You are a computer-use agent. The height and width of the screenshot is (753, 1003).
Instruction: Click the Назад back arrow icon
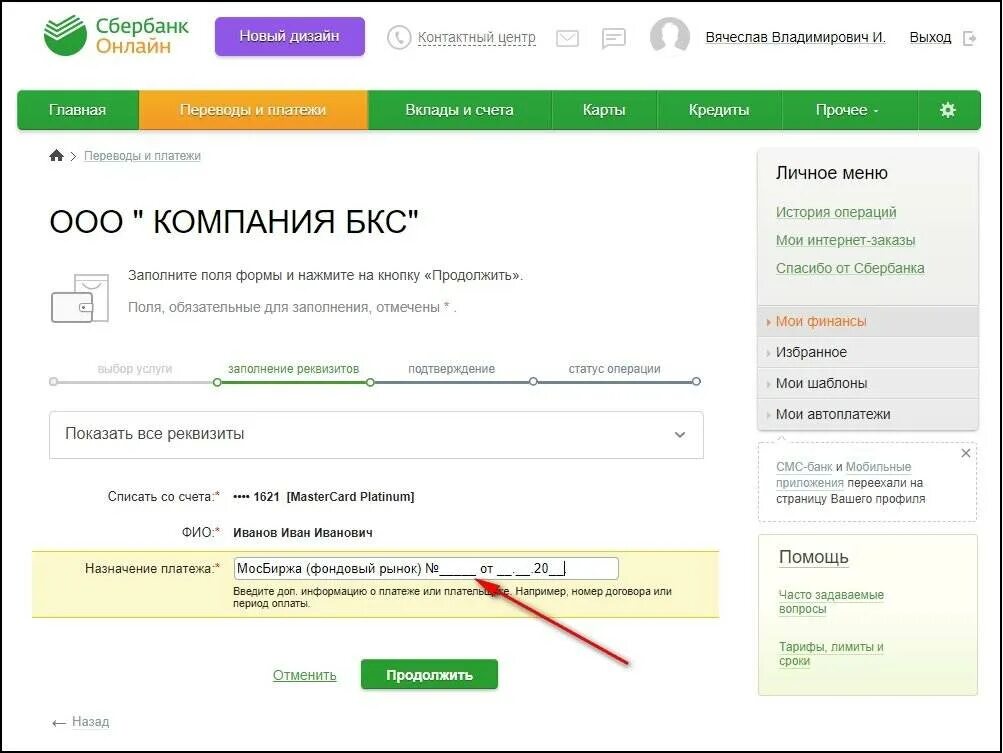(x=59, y=723)
